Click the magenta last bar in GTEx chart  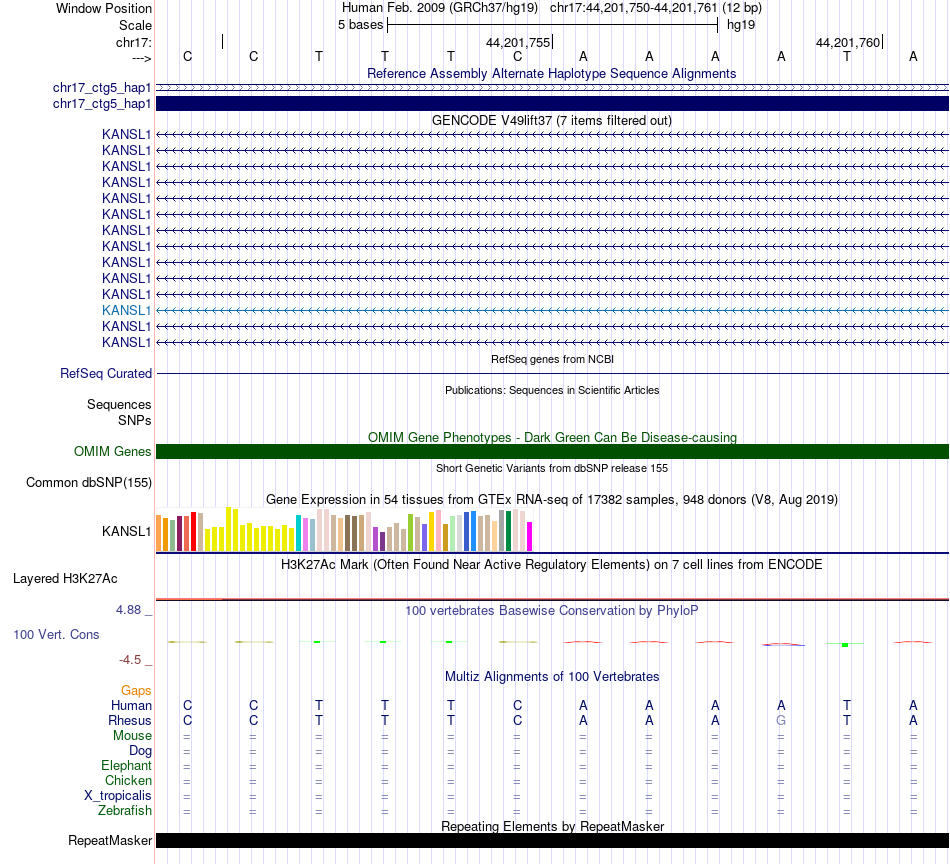(530, 536)
